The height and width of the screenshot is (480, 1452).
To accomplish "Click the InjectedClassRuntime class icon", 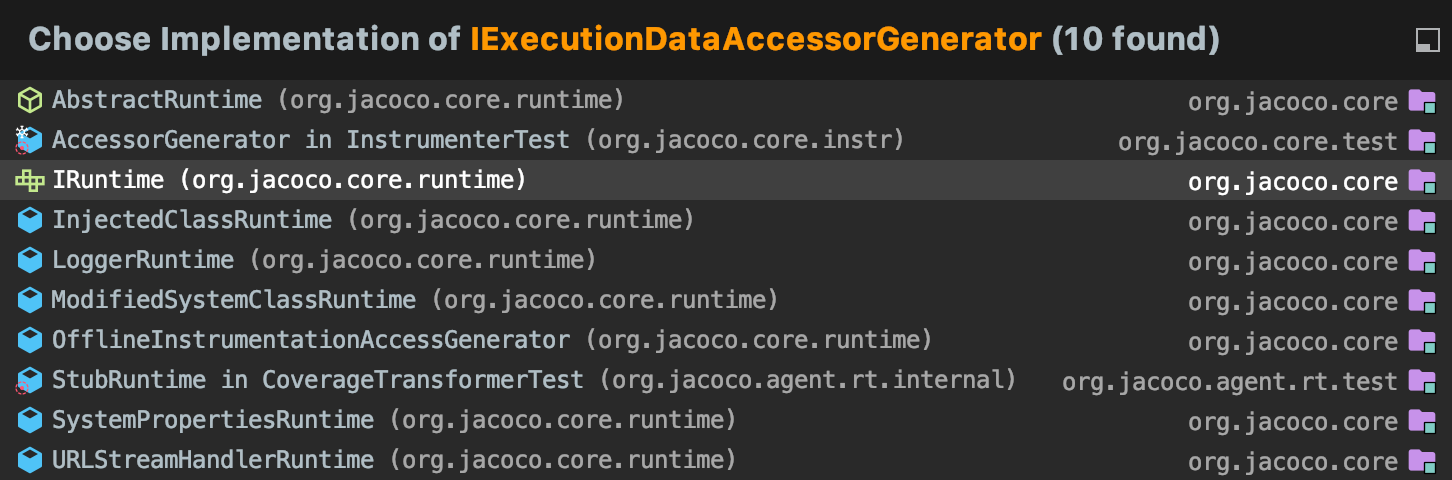I will 30,220.
